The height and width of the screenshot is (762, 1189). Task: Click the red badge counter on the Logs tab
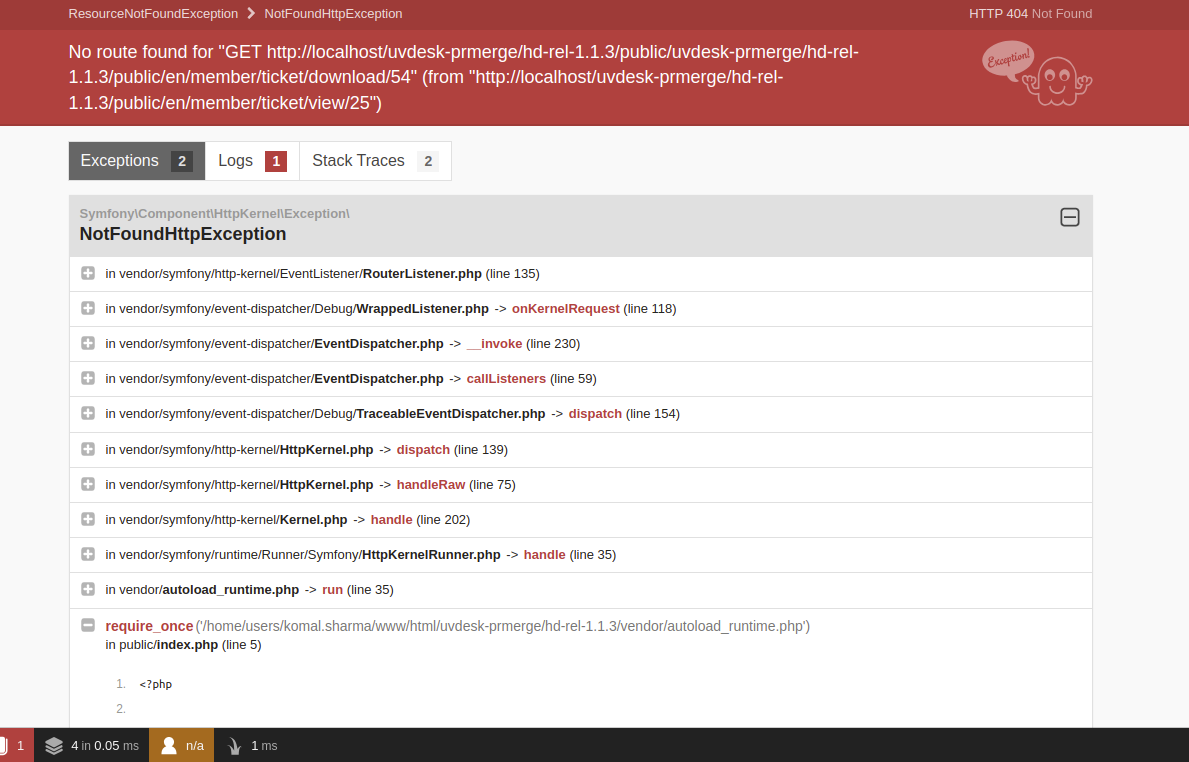tap(274, 160)
